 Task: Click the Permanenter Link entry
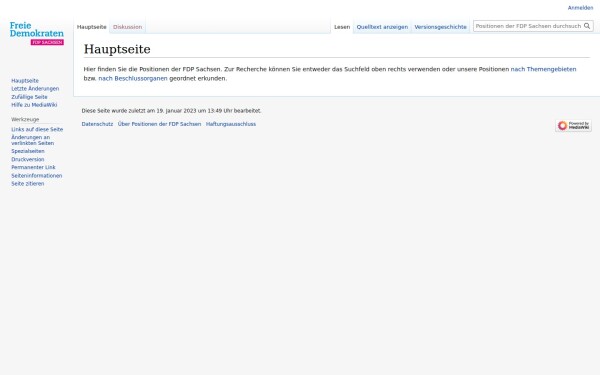(x=33, y=167)
